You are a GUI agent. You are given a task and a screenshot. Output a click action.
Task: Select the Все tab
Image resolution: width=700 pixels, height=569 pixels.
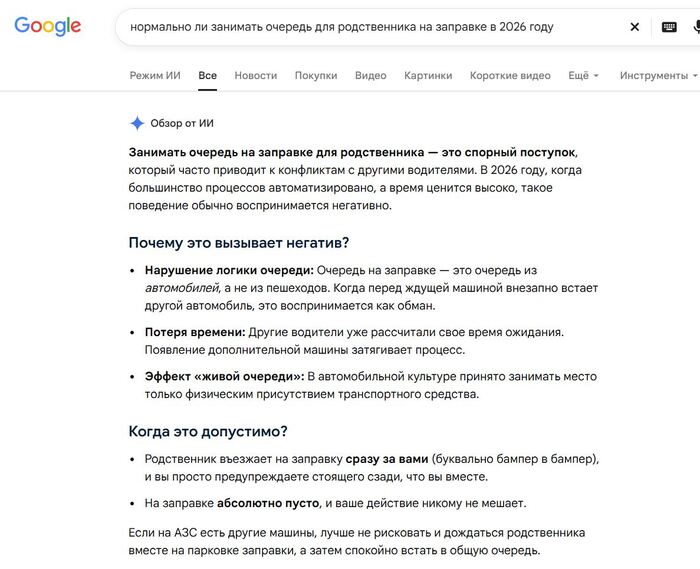click(x=208, y=75)
